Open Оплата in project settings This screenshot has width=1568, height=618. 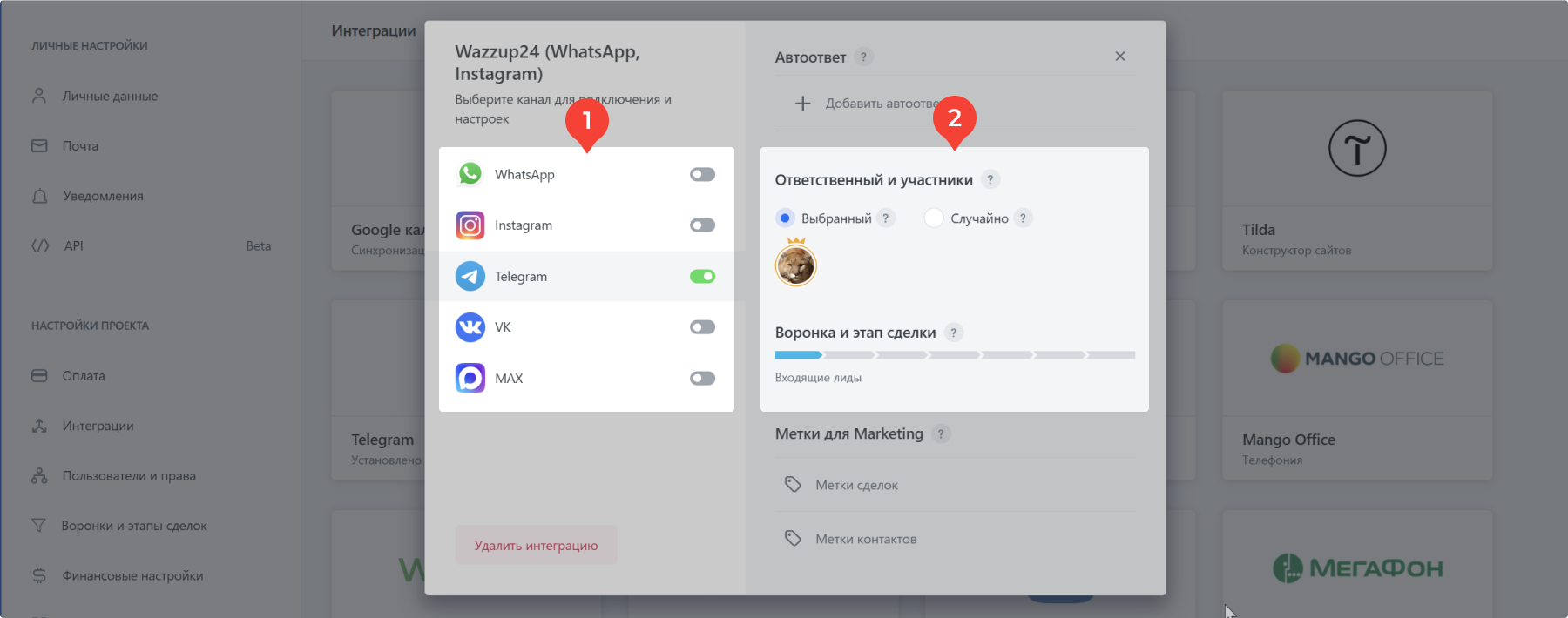point(84,376)
